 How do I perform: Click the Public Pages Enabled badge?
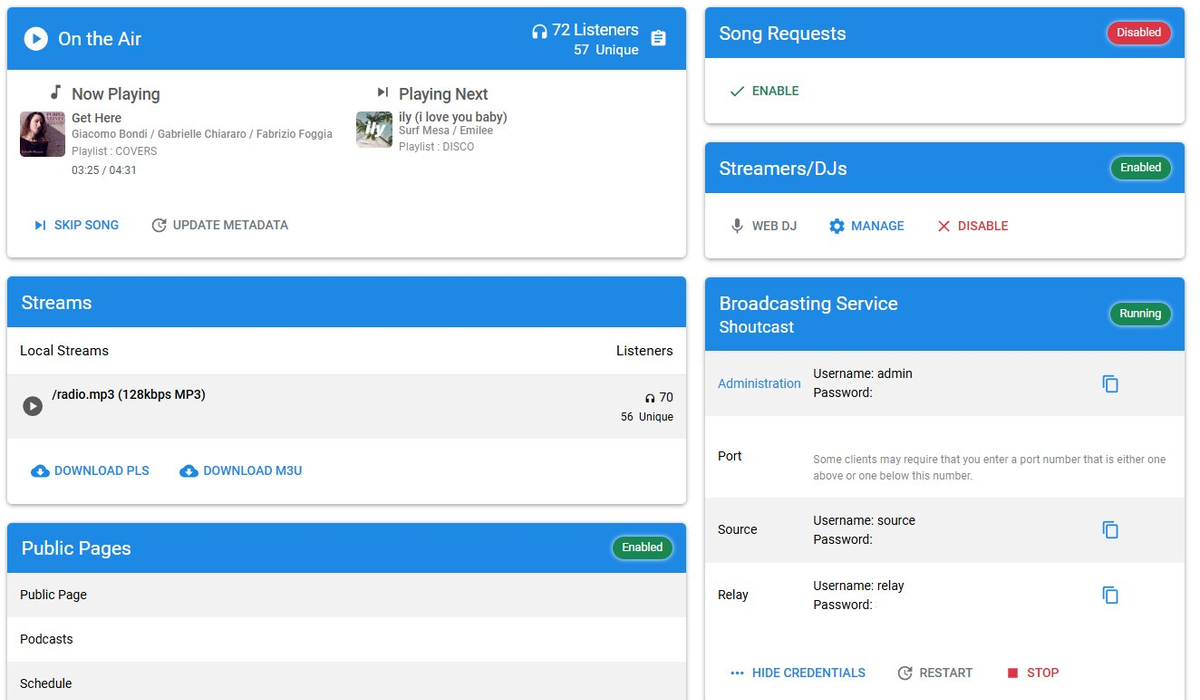642,548
